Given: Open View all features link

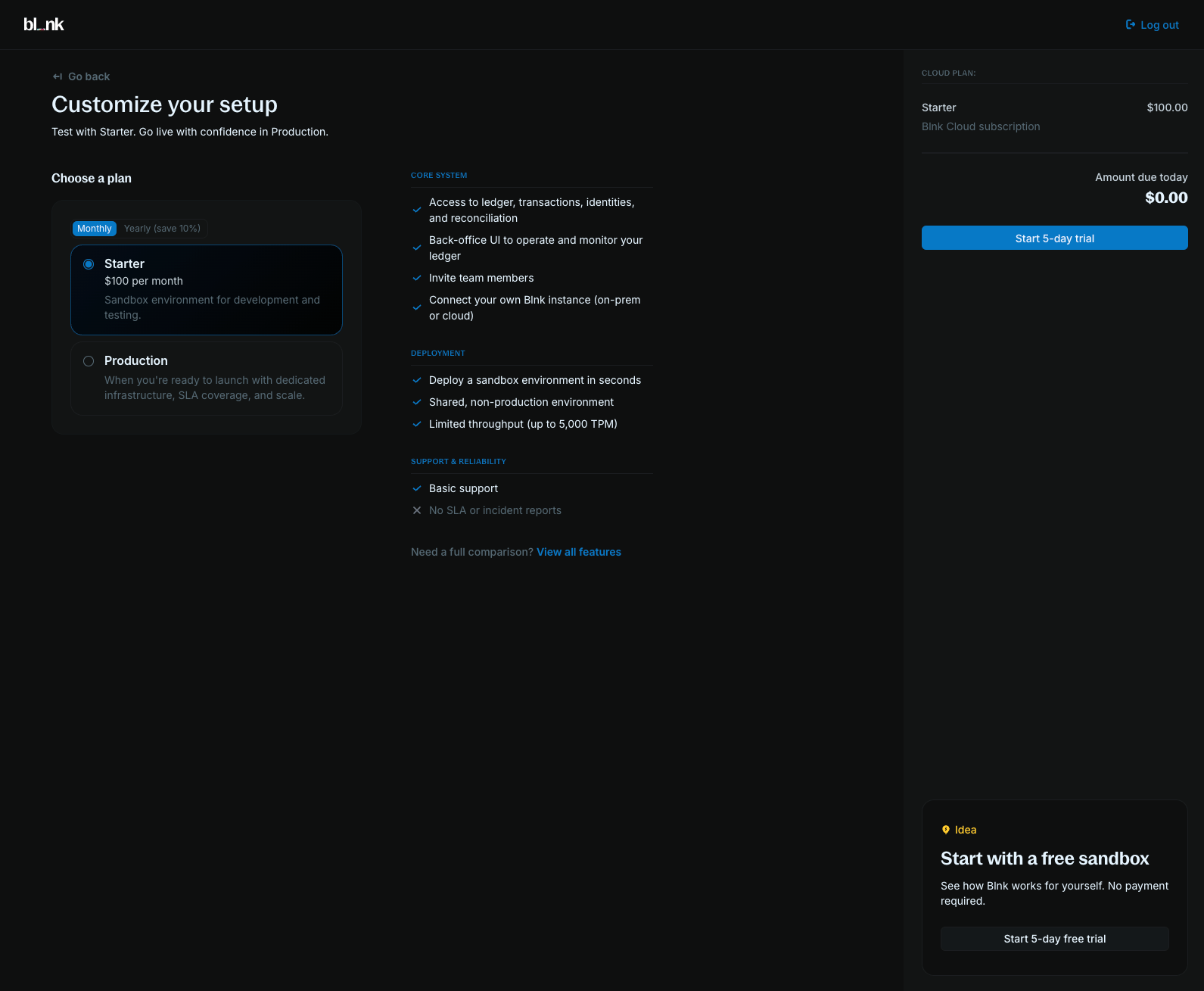Looking at the screenshot, I should coord(579,552).
